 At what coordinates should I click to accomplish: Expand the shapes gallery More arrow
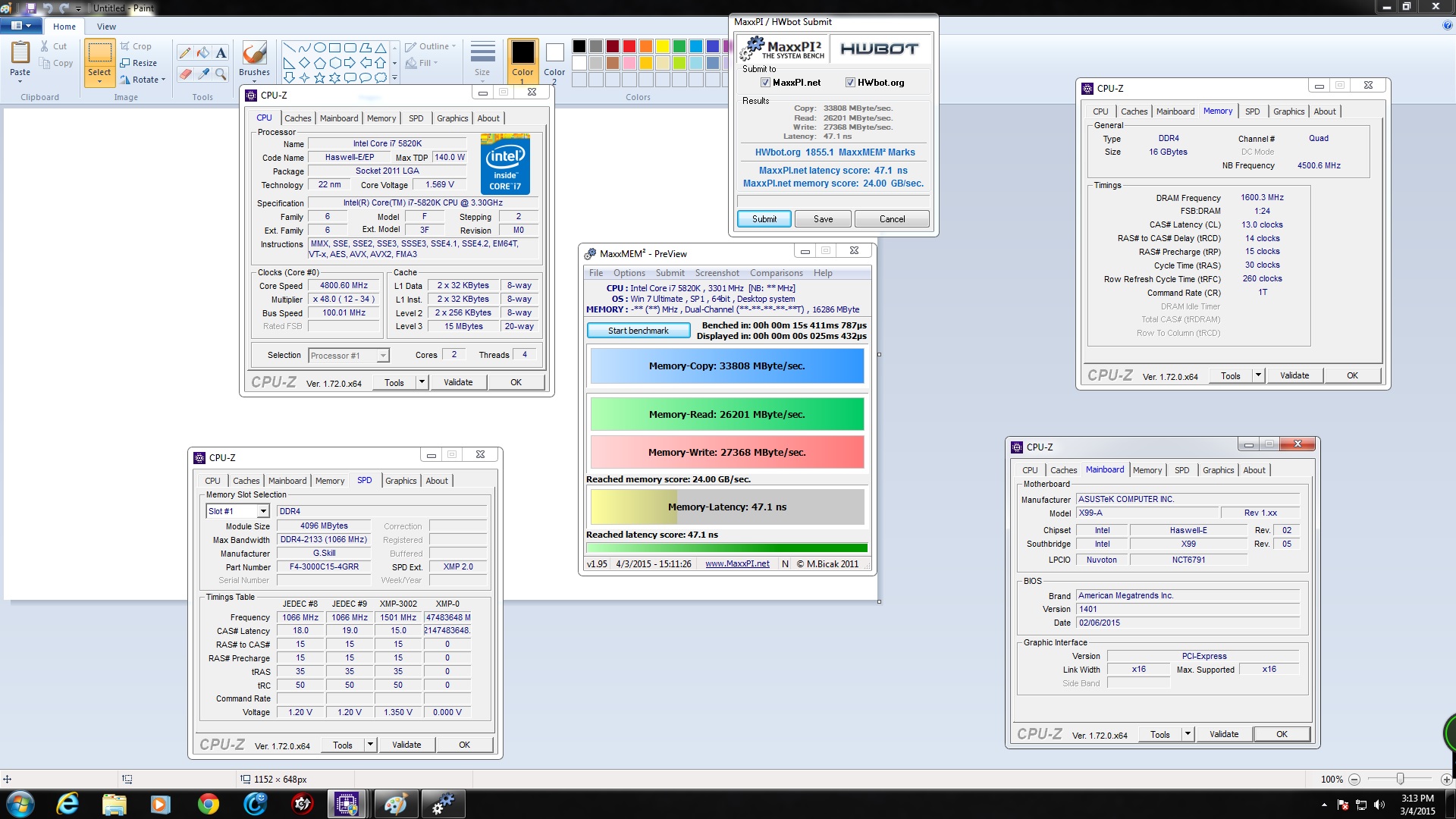394,77
